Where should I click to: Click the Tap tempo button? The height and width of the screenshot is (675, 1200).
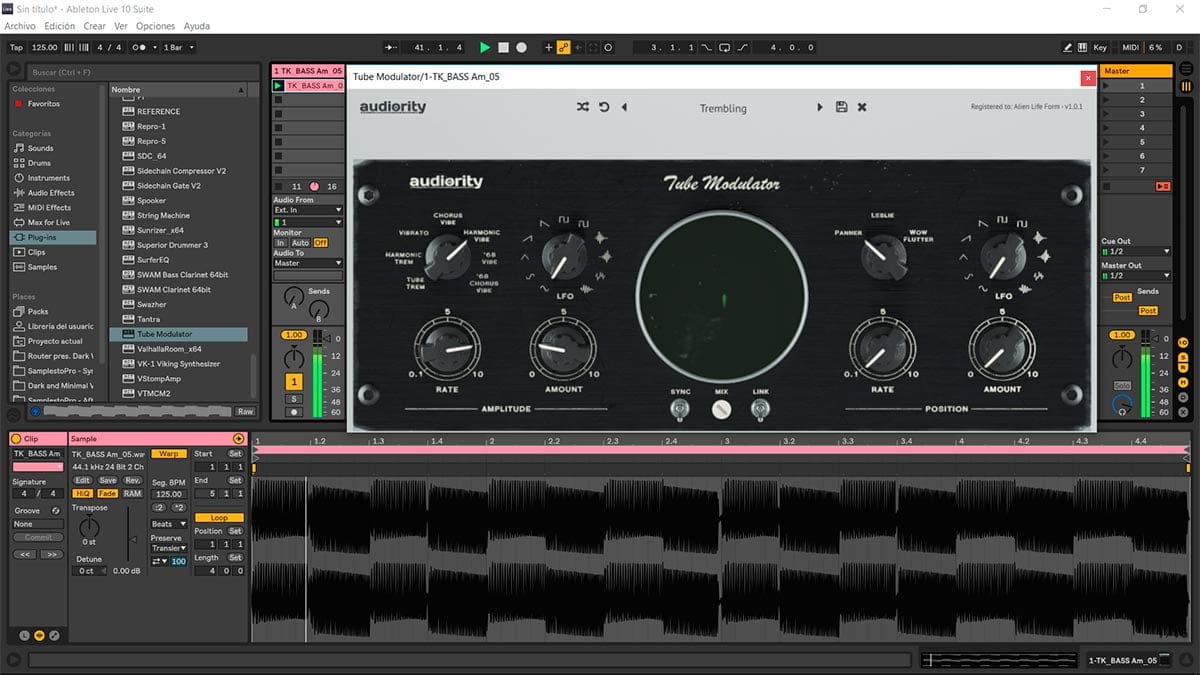16,47
